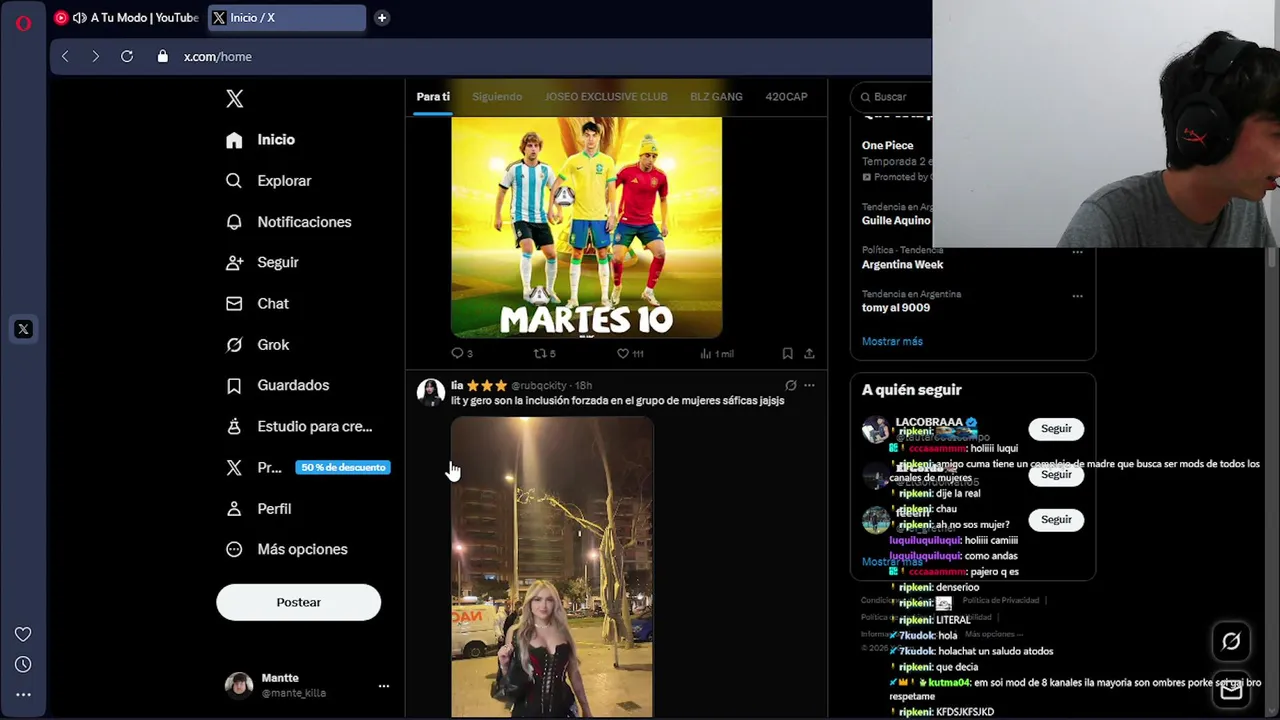The height and width of the screenshot is (720, 1280).
Task: Click site info lock icon
Action: click(x=162, y=57)
